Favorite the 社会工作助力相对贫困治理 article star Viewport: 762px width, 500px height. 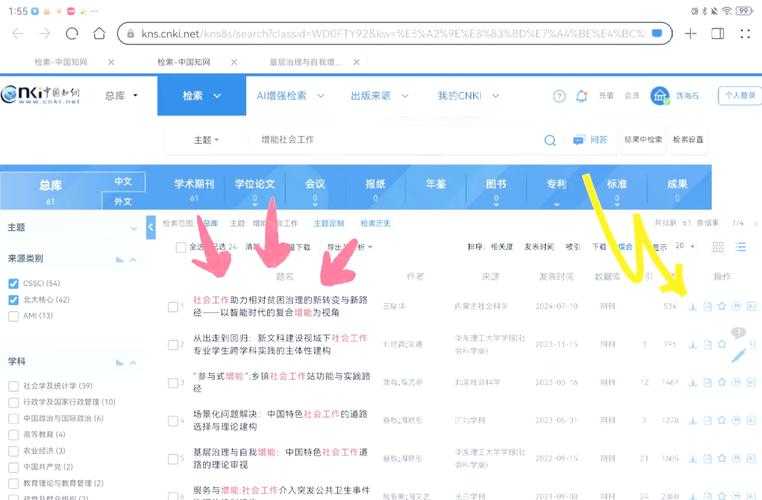pos(722,306)
